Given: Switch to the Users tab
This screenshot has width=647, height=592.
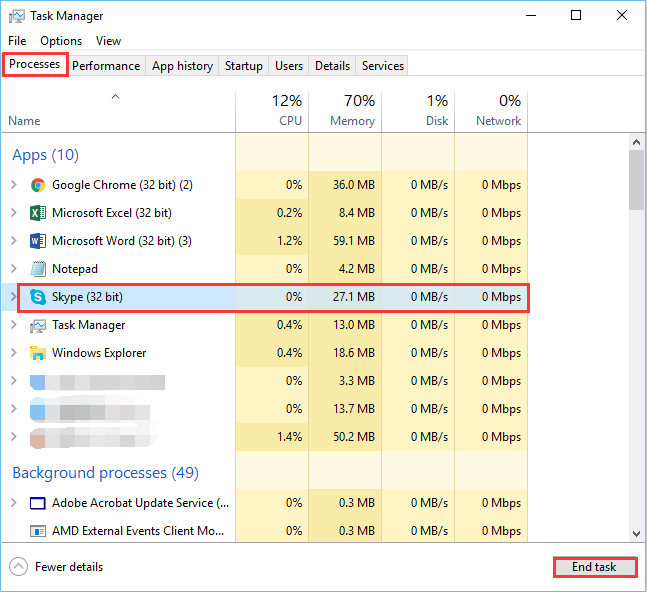Looking at the screenshot, I should click(x=289, y=66).
